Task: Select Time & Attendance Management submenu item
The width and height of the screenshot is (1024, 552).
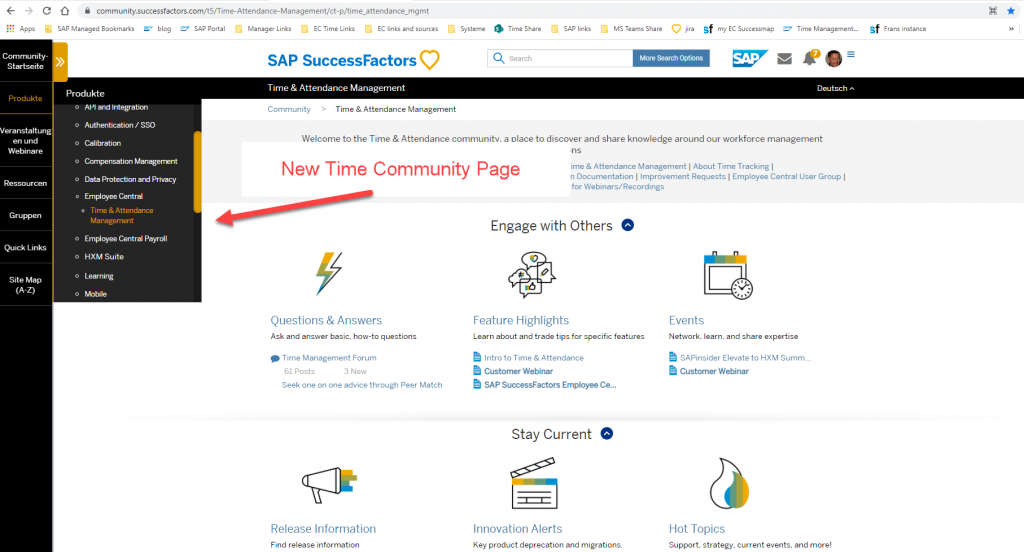Action: (121, 216)
